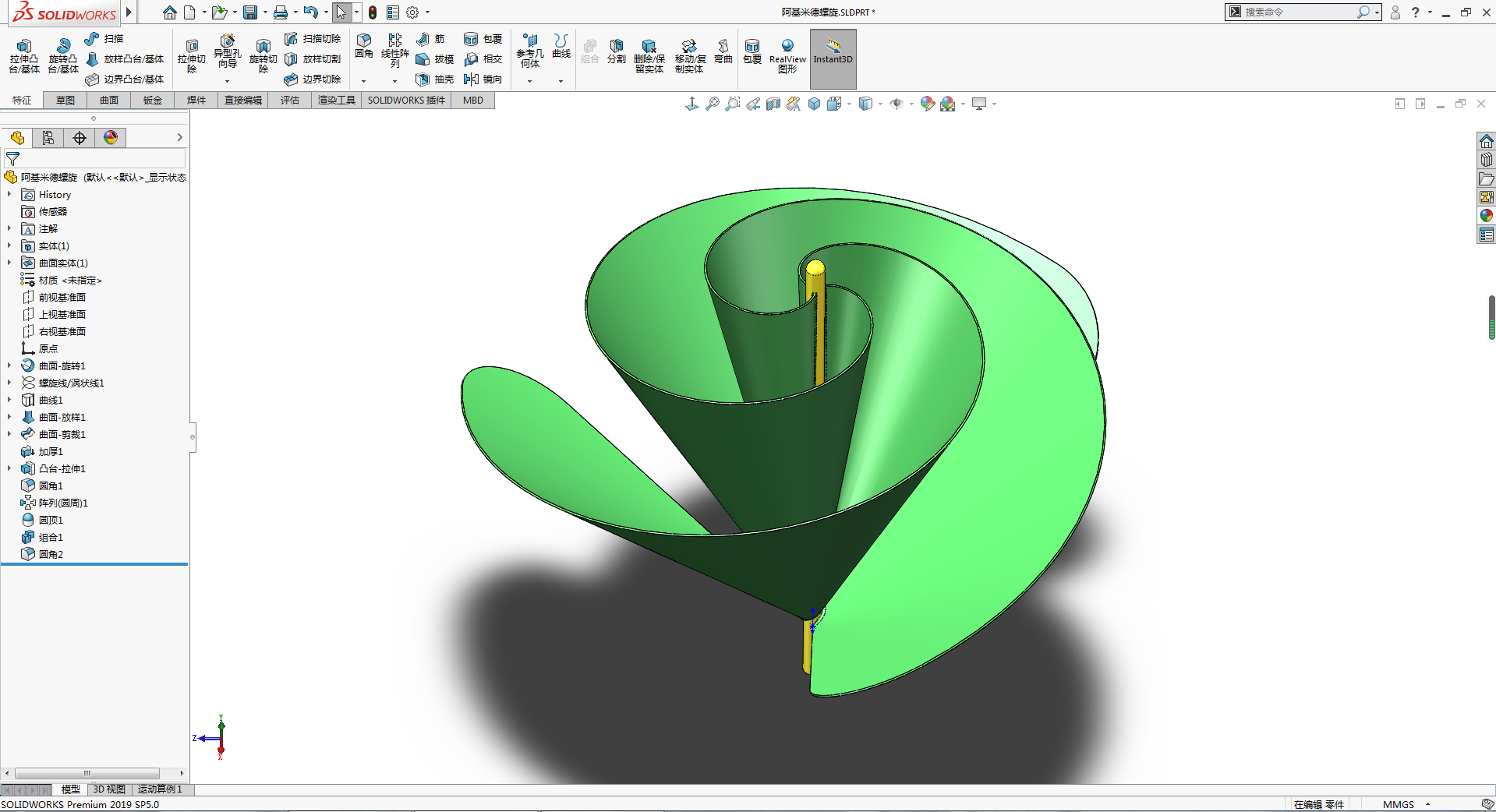This screenshot has width=1496, height=812.
Task: Select the 圆角 fillet tool
Action: 364,46
